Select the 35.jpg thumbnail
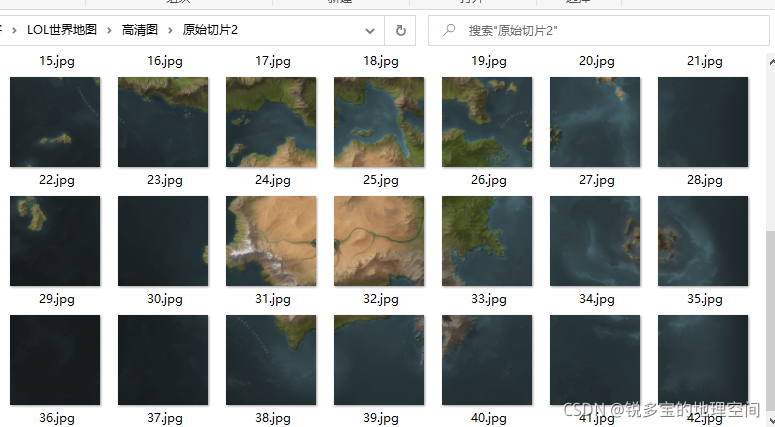This screenshot has width=775, height=427. coord(703,241)
